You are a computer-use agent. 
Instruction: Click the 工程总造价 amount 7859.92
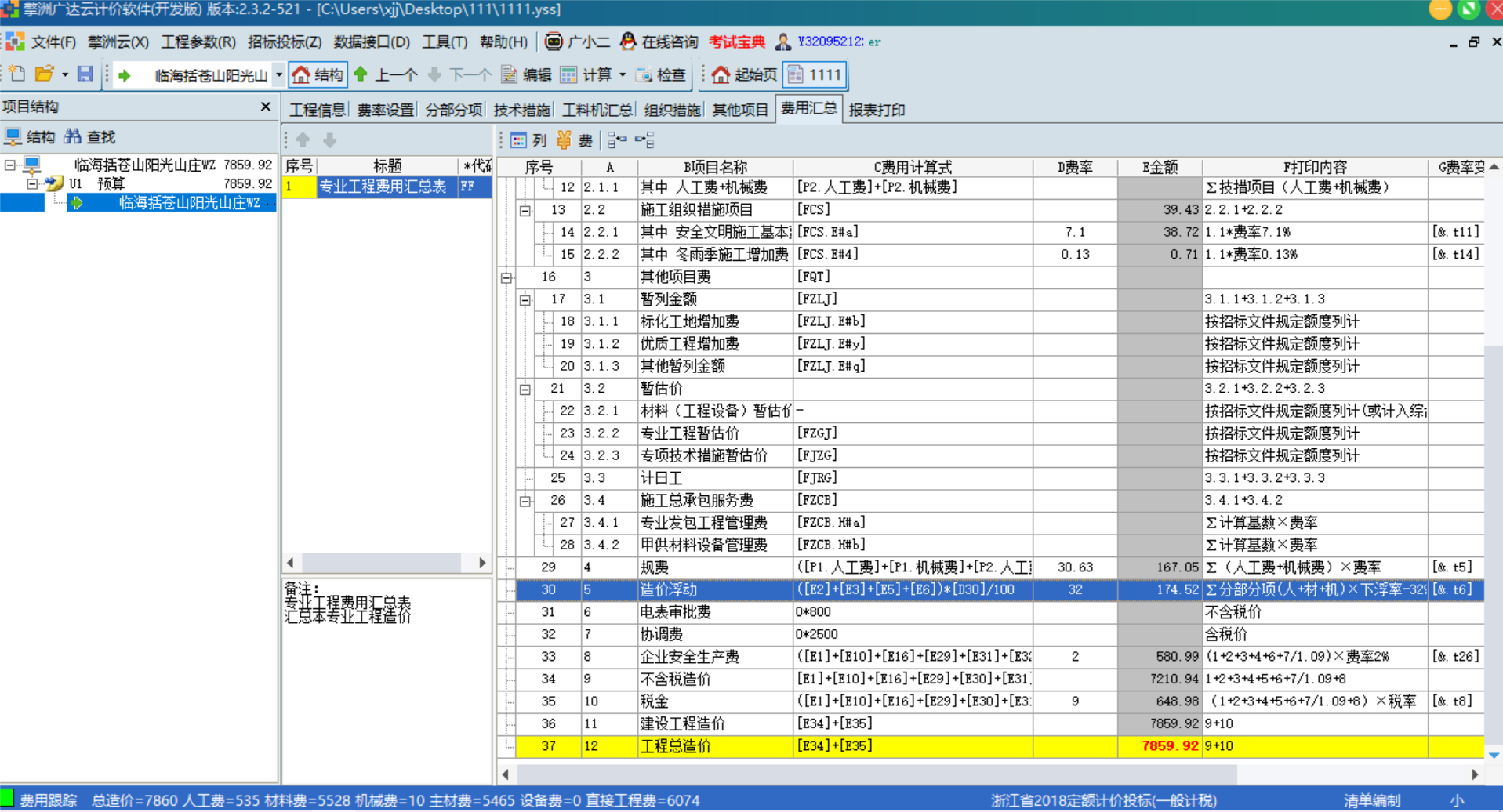(1160, 746)
